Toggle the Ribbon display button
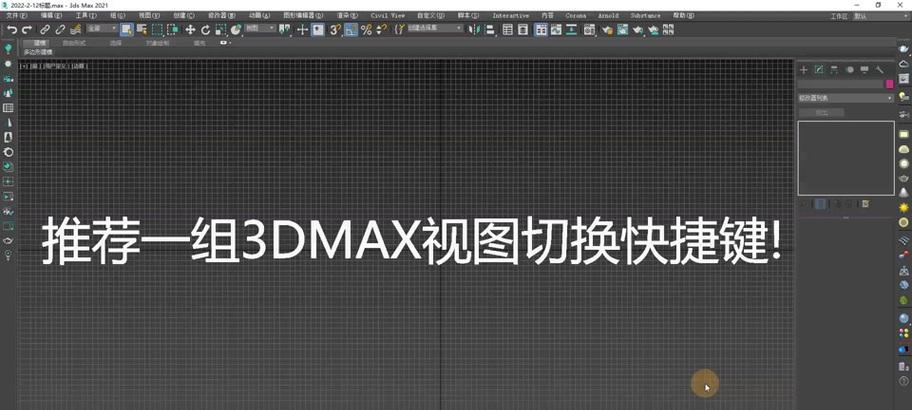Screen dimensions: 912x410 tap(541, 29)
